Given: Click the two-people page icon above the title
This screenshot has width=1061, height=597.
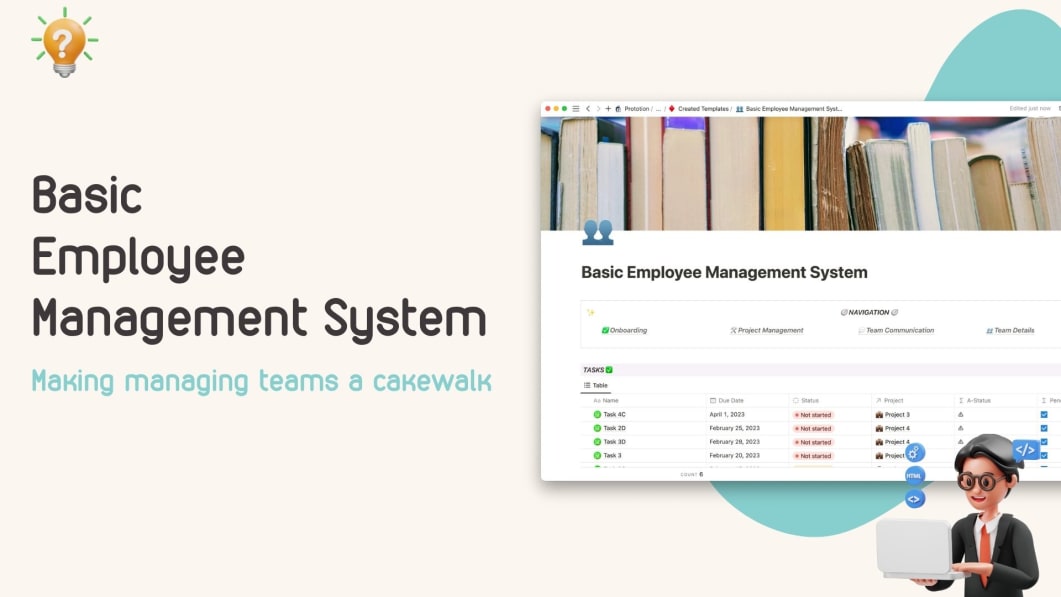Looking at the screenshot, I should click(x=597, y=232).
